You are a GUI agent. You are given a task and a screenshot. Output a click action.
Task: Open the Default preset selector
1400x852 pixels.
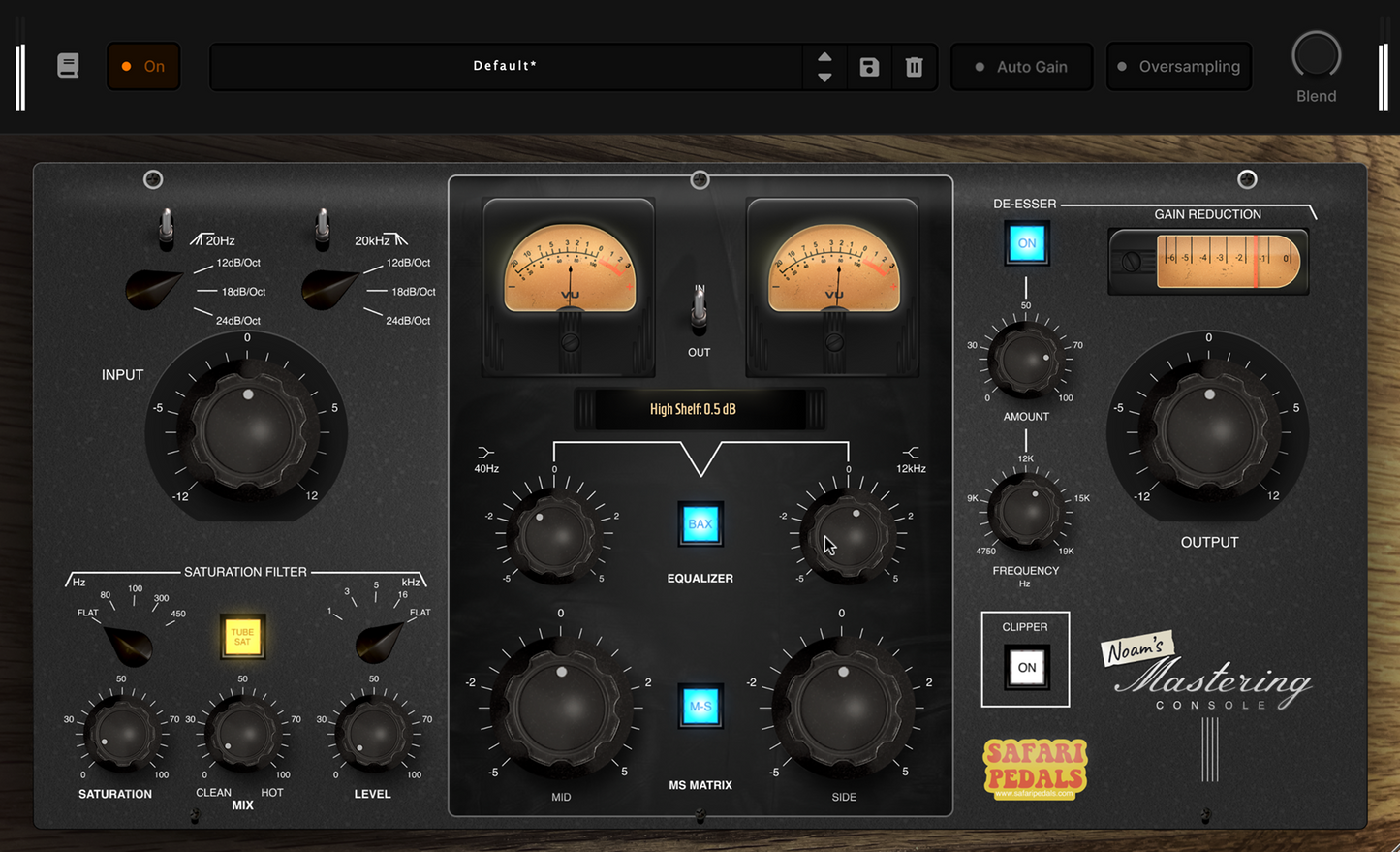pyautogui.click(x=505, y=66)
